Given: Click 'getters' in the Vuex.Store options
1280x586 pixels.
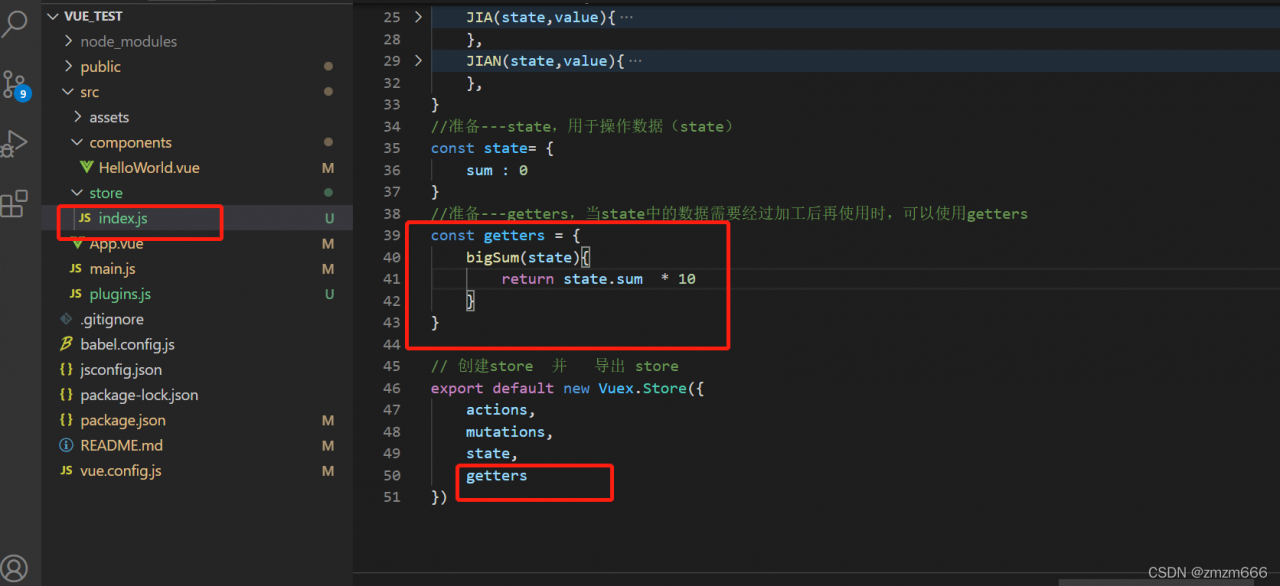Looking at the screenshot, I should coord(497,475).
